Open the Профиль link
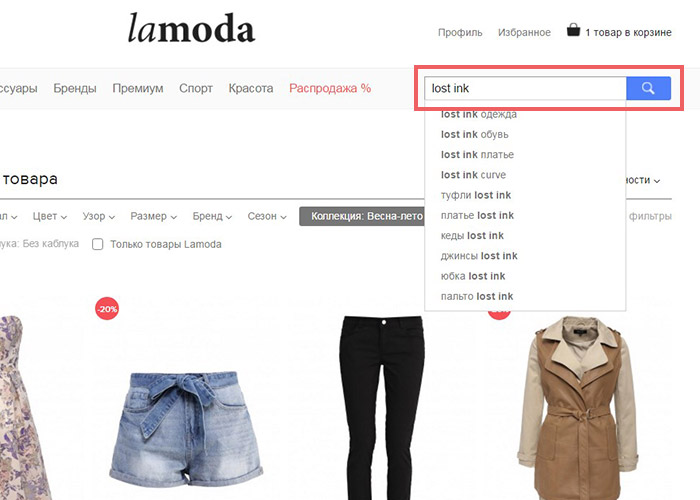The image size is (700, 500). [460, 32]
